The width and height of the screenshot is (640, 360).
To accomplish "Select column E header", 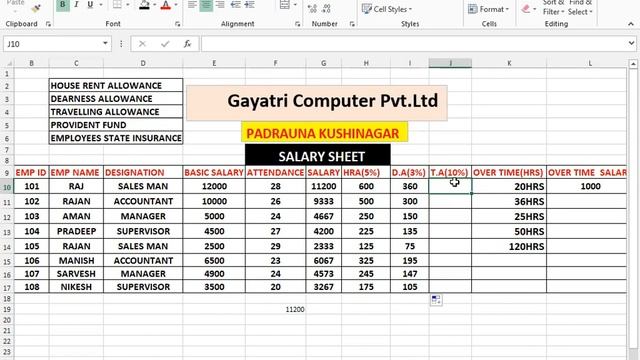I will click(214, 63).
